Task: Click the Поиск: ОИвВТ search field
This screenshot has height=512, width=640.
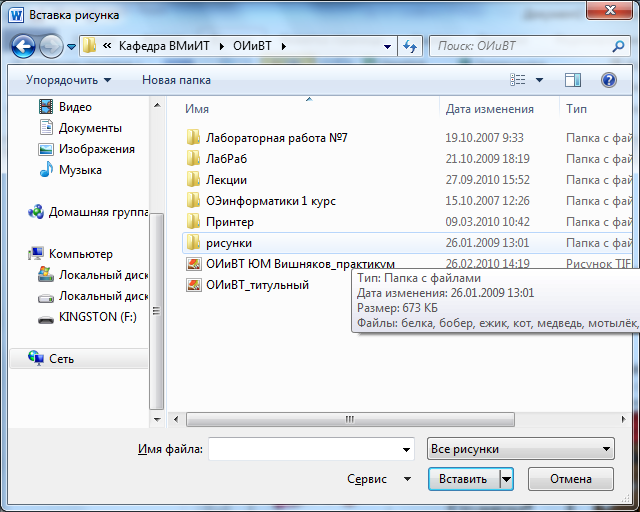Action: pos(522,46)
